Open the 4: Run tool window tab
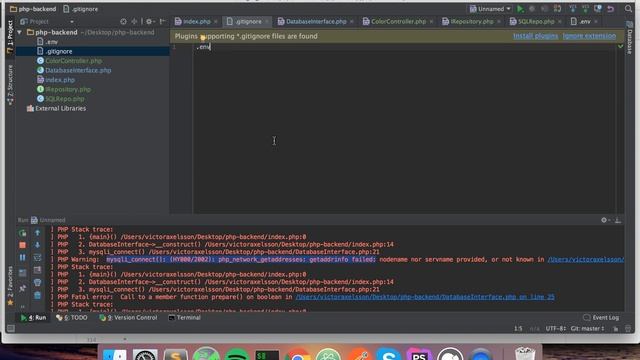This screenshot has width=640, height=360. pos(33,318)
